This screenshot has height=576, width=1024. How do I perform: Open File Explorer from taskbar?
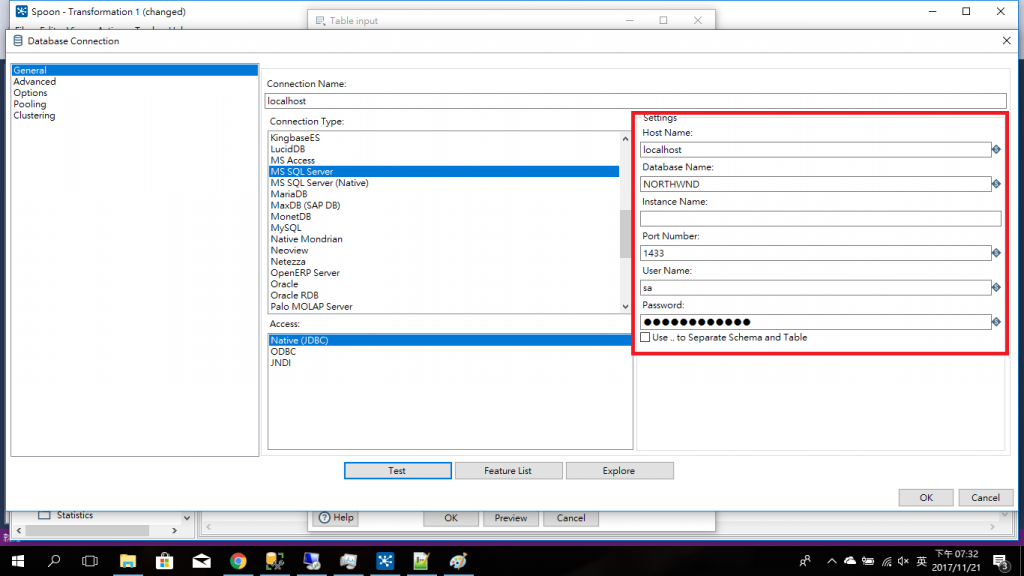(128, 561)
